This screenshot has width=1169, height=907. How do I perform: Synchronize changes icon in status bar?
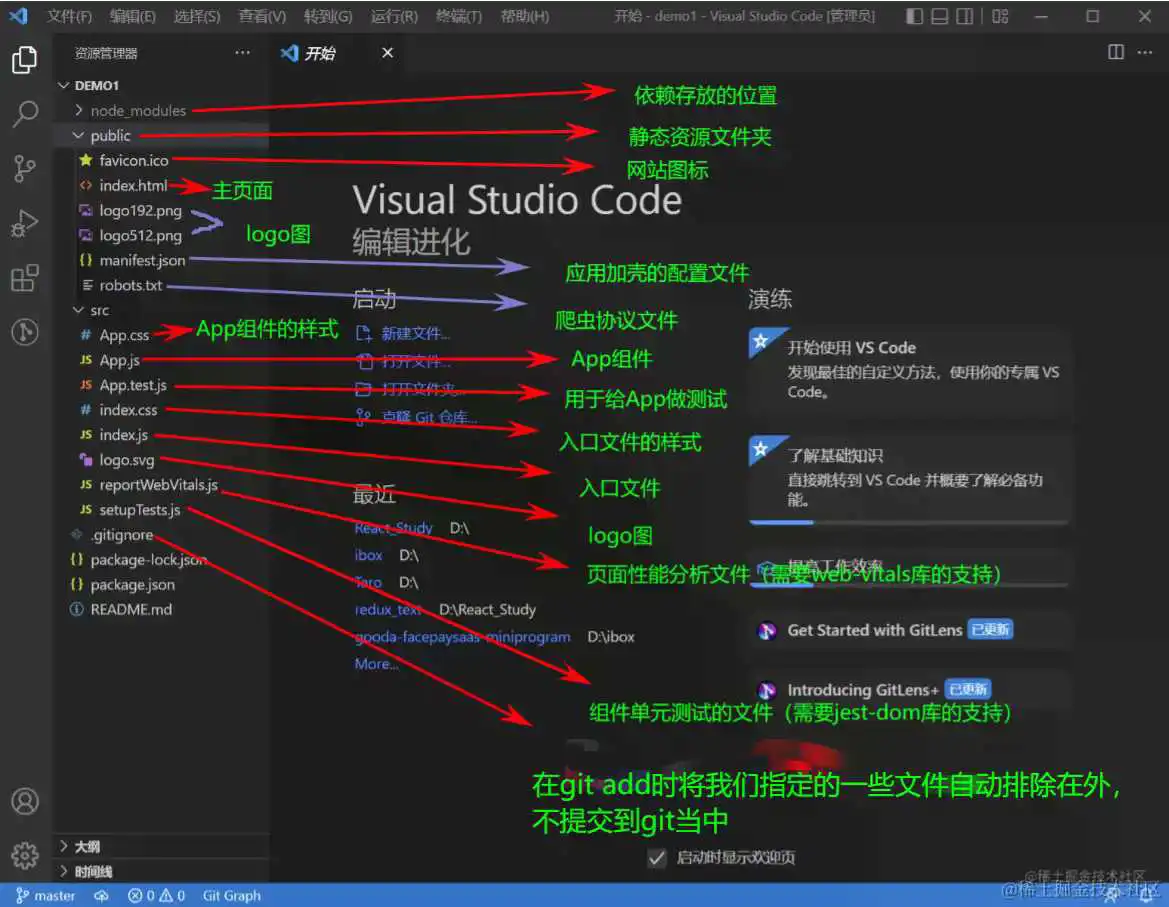tap(101, 895)
